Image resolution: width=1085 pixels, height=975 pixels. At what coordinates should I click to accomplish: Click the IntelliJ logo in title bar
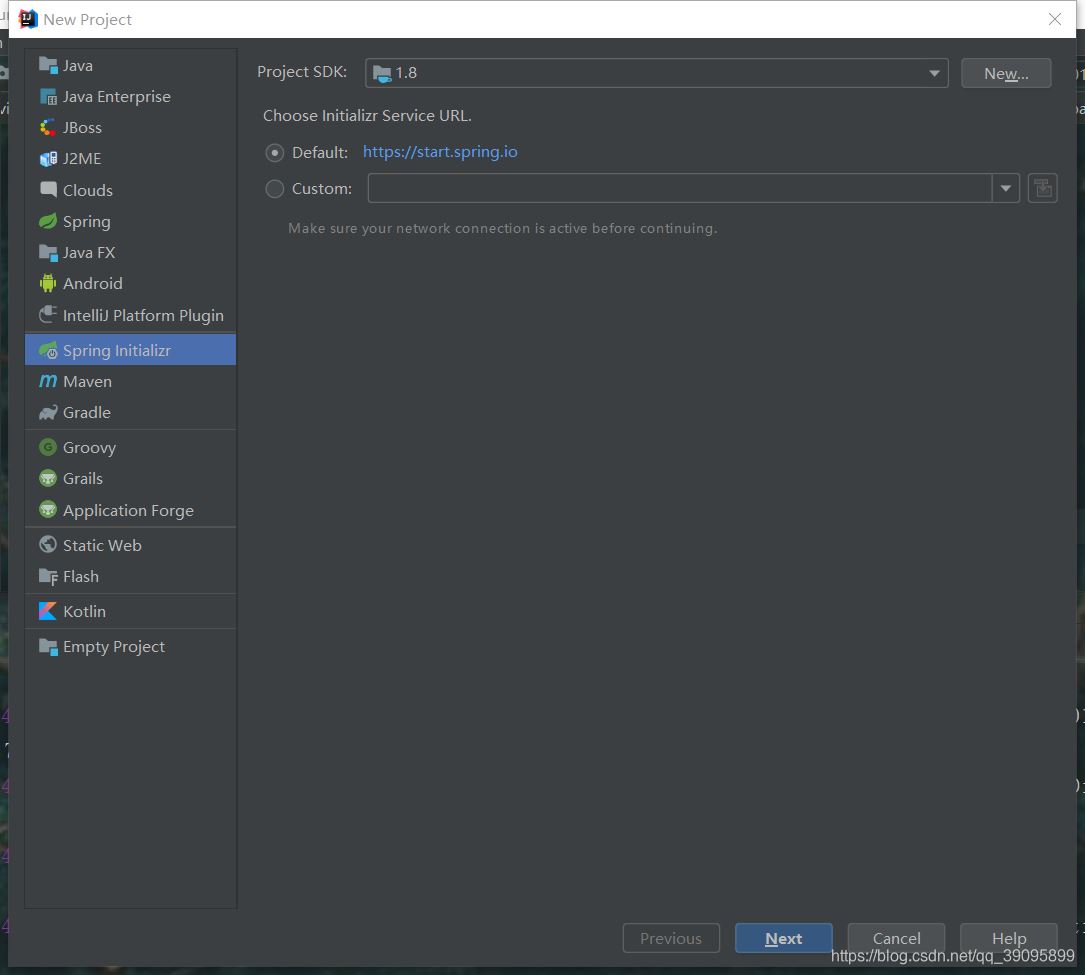tap(28, 19)
